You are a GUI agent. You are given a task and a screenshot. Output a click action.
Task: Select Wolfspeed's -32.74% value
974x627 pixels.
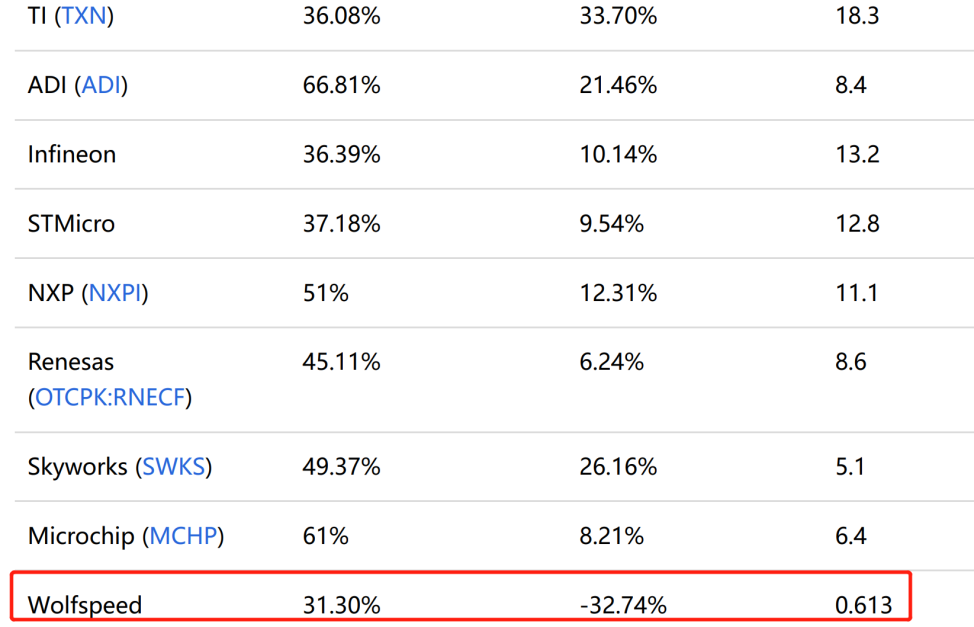[622, 604]
